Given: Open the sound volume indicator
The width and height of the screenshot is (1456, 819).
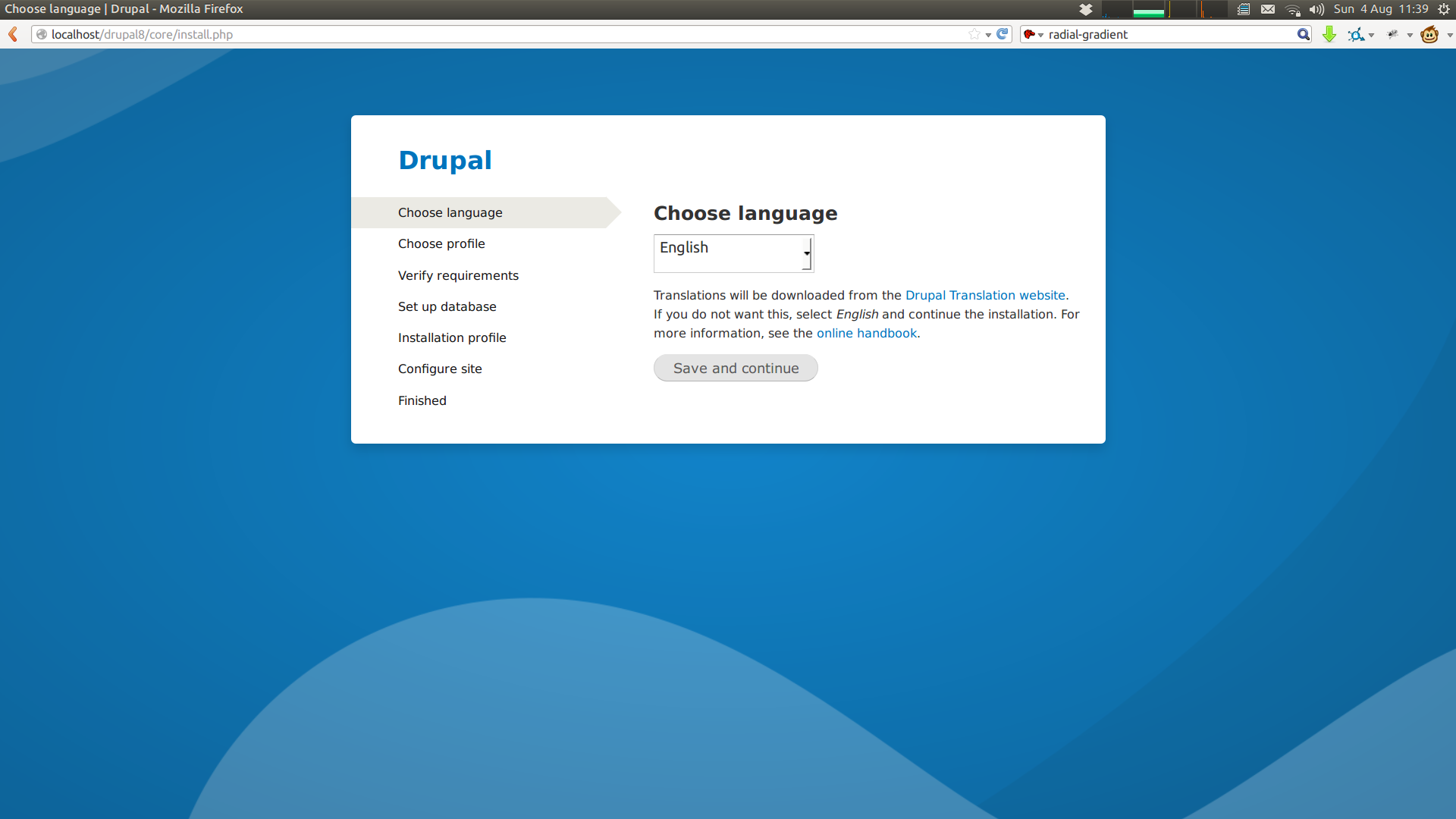Looking at the screenshot, I should 1316,9.
